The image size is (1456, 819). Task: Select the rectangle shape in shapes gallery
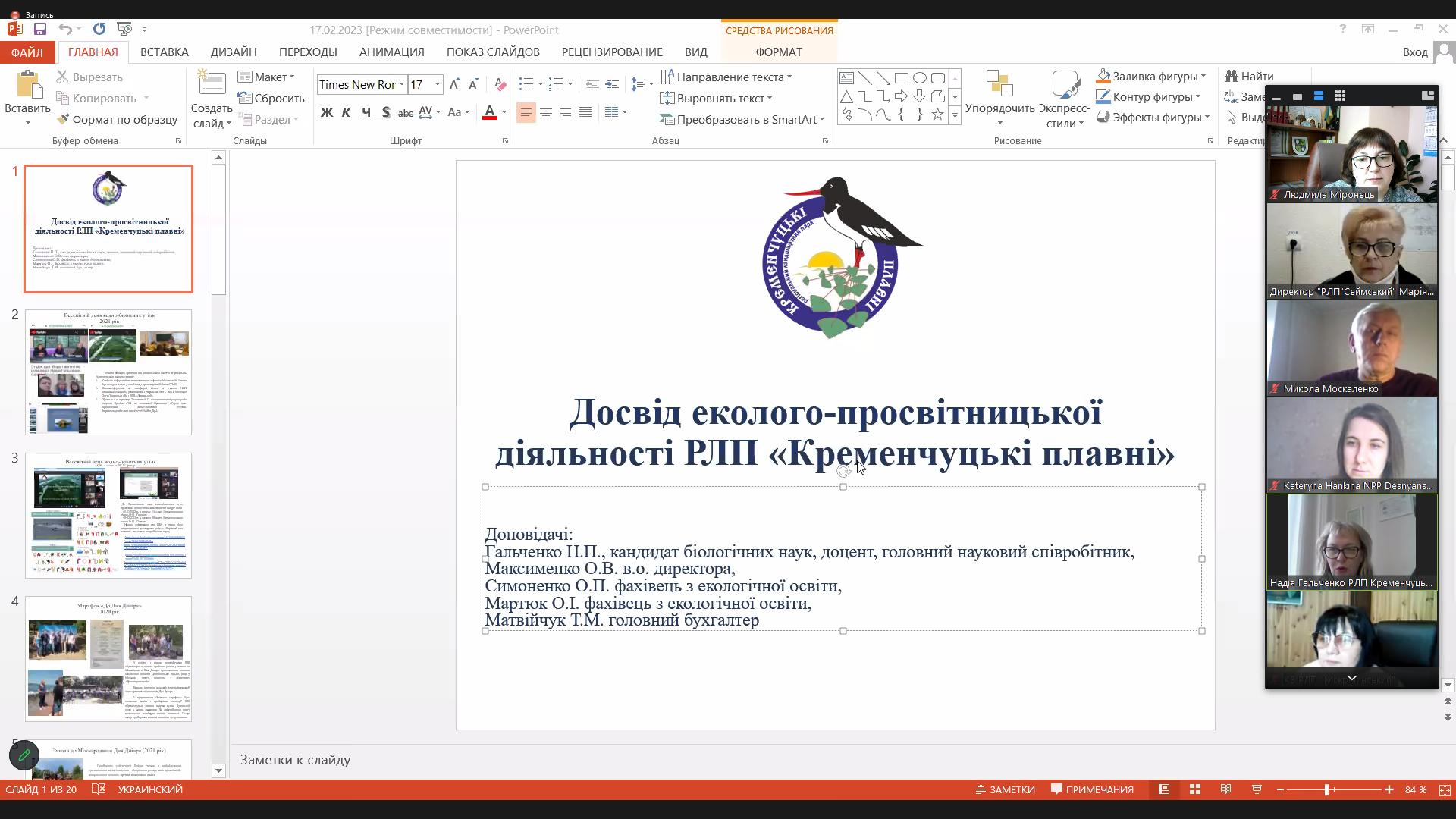click(x=901, y=78)
